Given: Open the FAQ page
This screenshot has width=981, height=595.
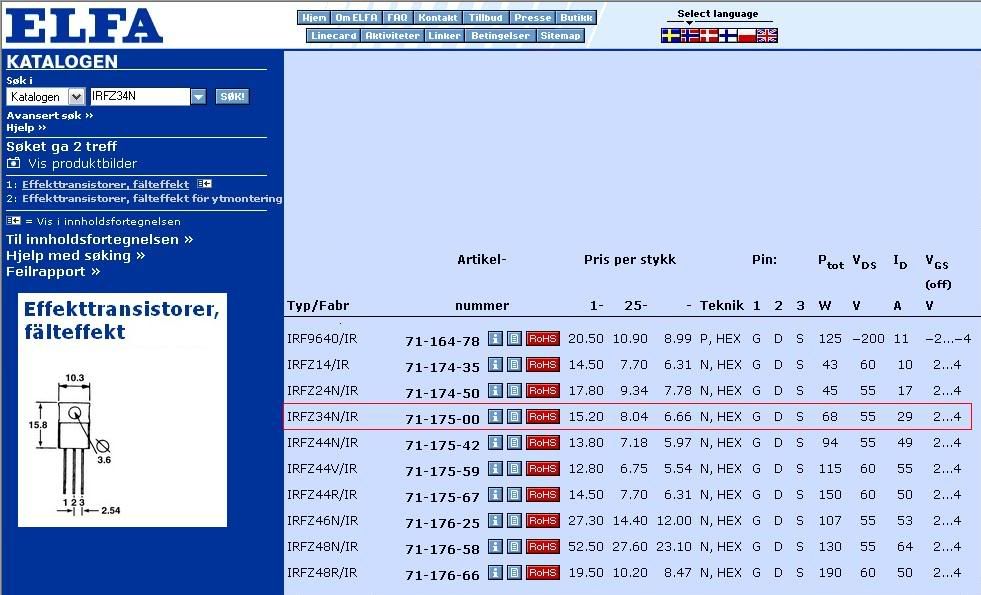Looking at the screenshot, I should click(397, 18).
